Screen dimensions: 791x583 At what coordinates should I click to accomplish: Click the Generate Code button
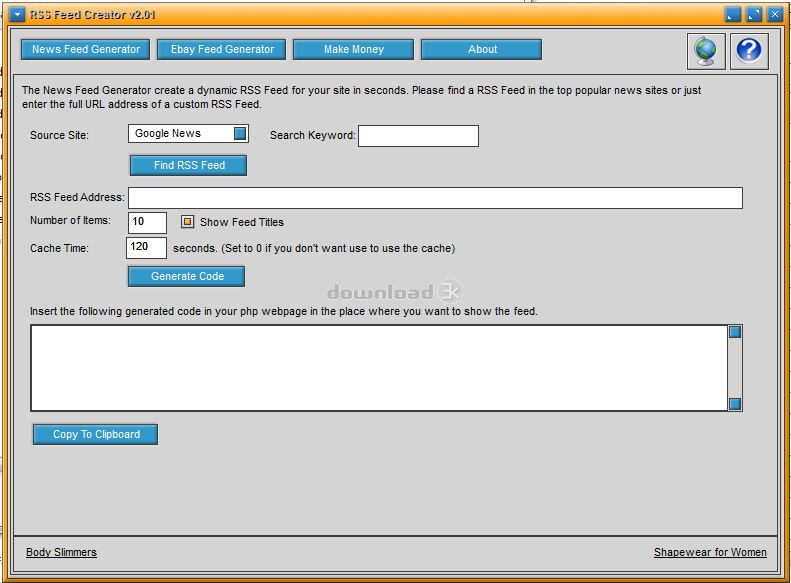pos(187,276)
